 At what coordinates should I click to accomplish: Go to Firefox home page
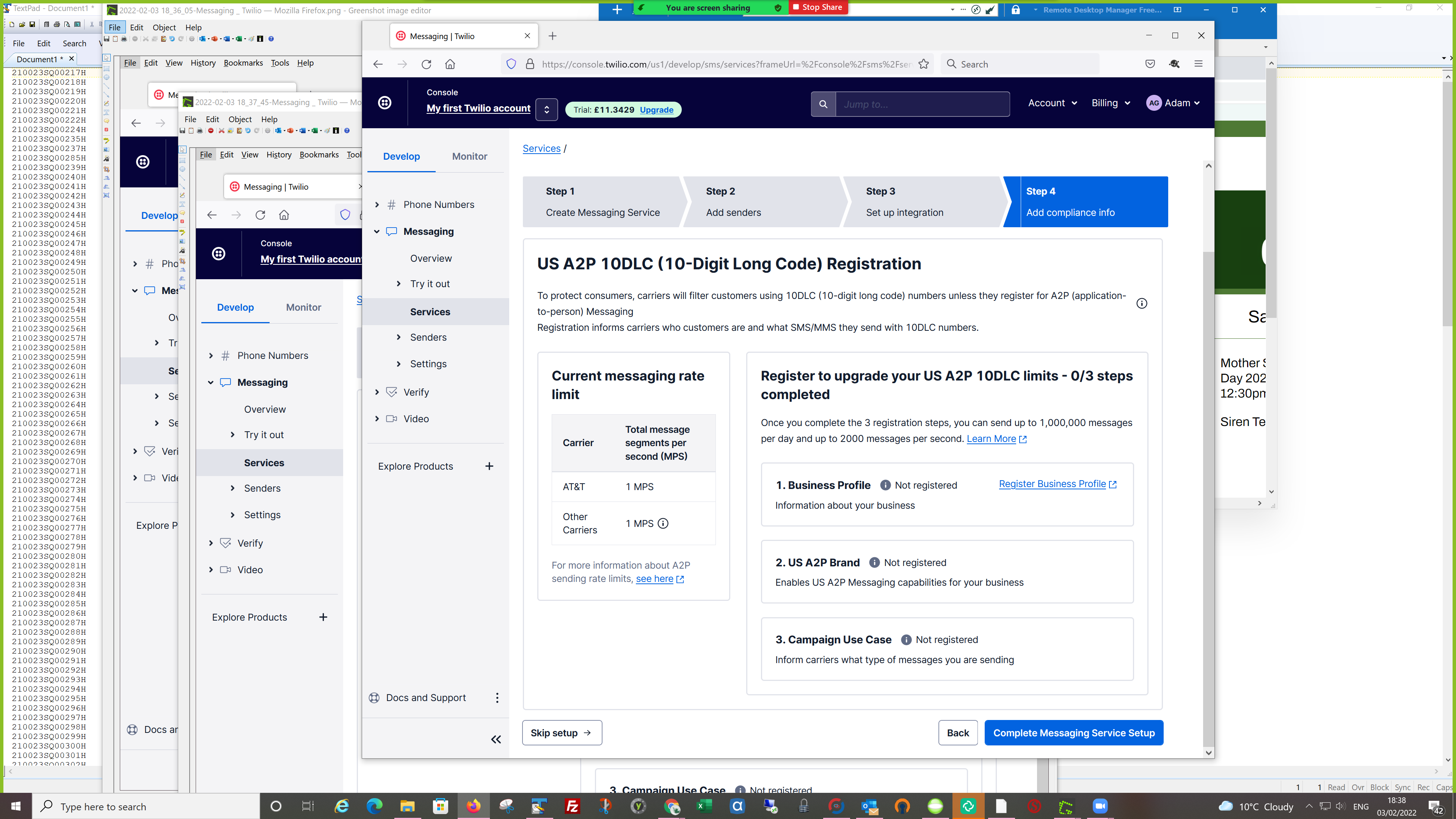450,64
